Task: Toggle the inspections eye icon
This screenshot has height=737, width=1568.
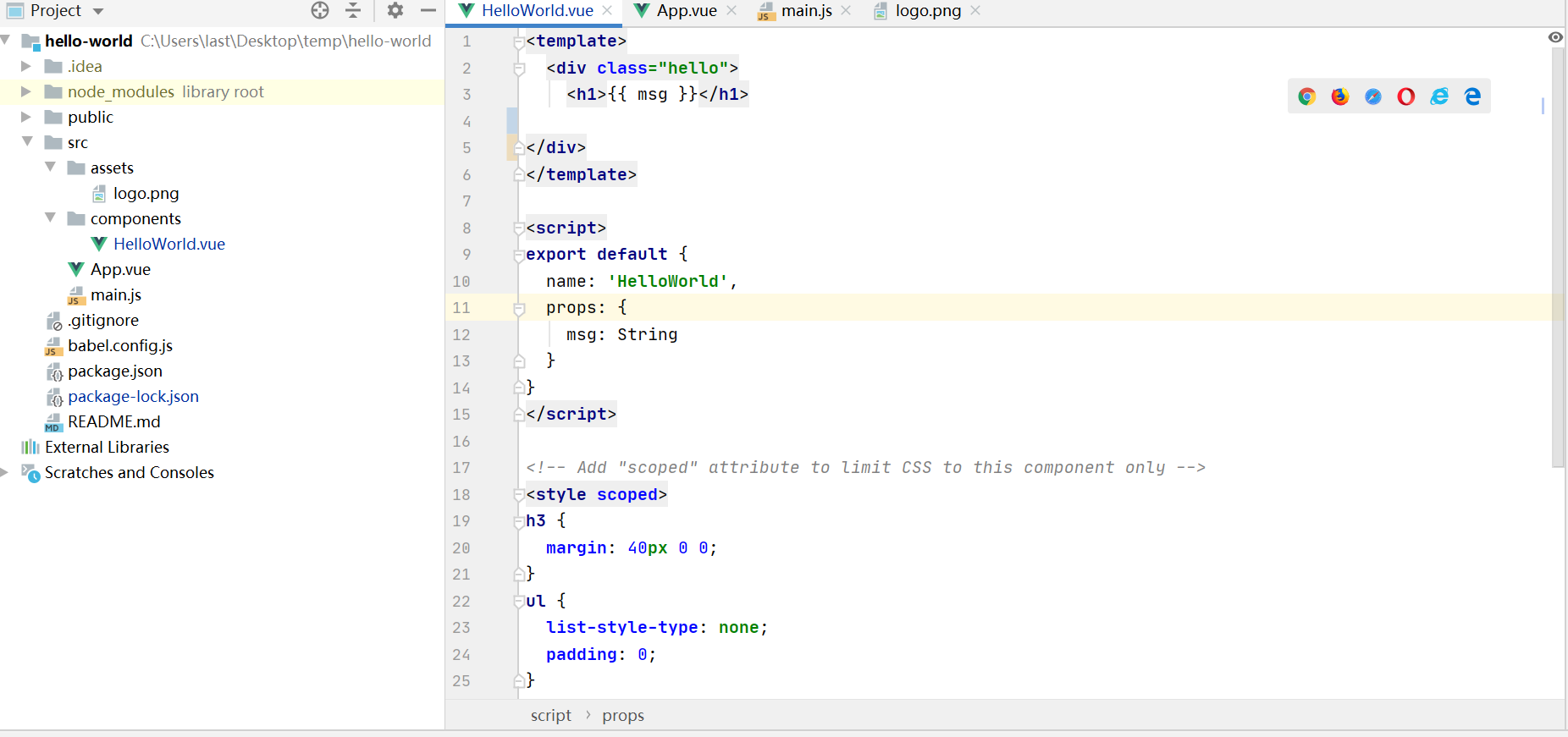Action: pos(1555,37)
